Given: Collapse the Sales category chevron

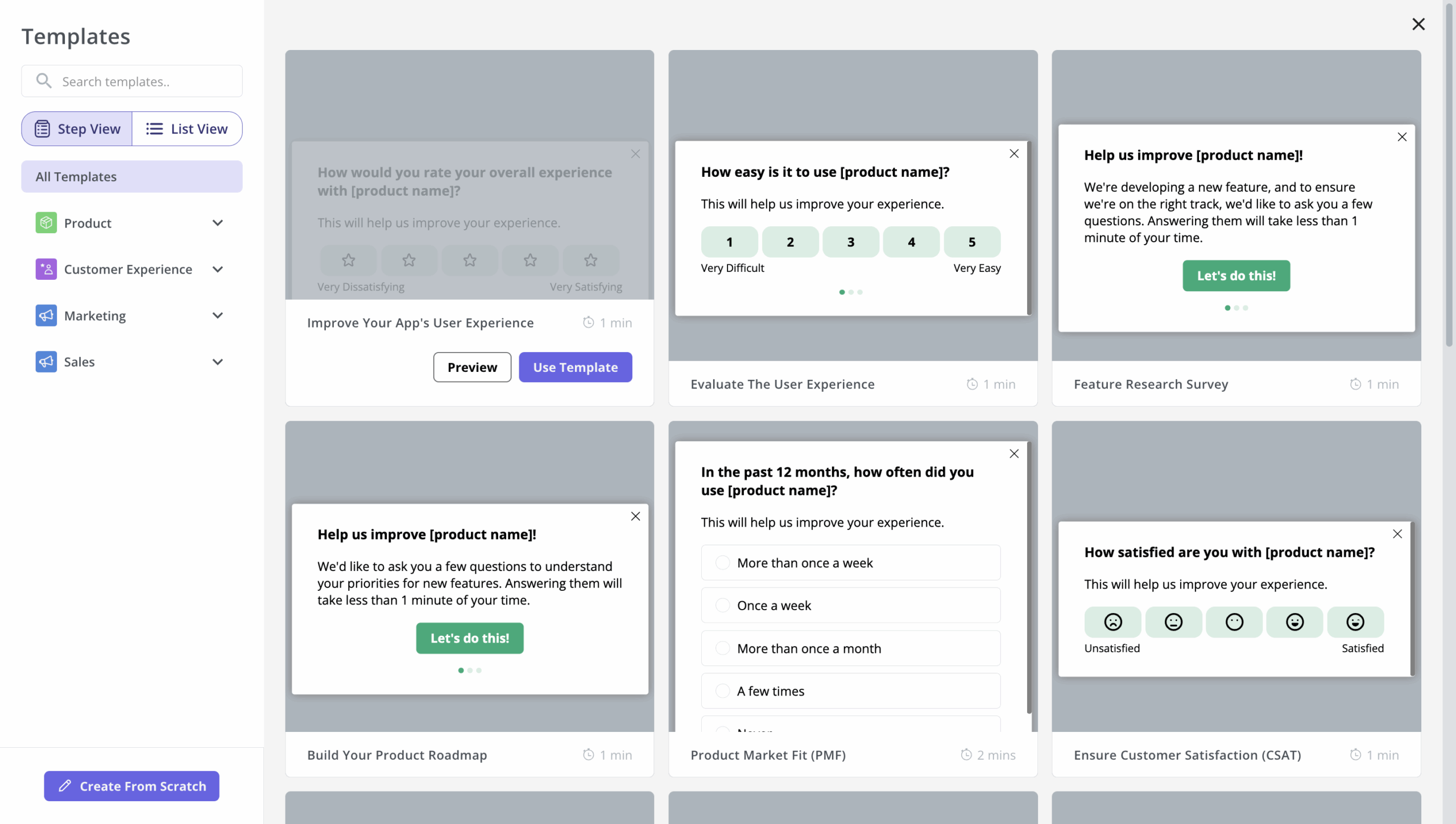Looking at the screenshot, I should 218,362.
